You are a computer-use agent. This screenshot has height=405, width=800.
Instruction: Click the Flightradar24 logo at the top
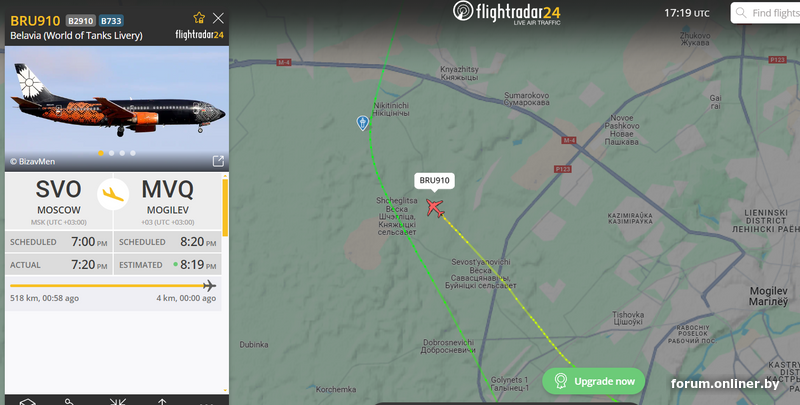(507, 12)
